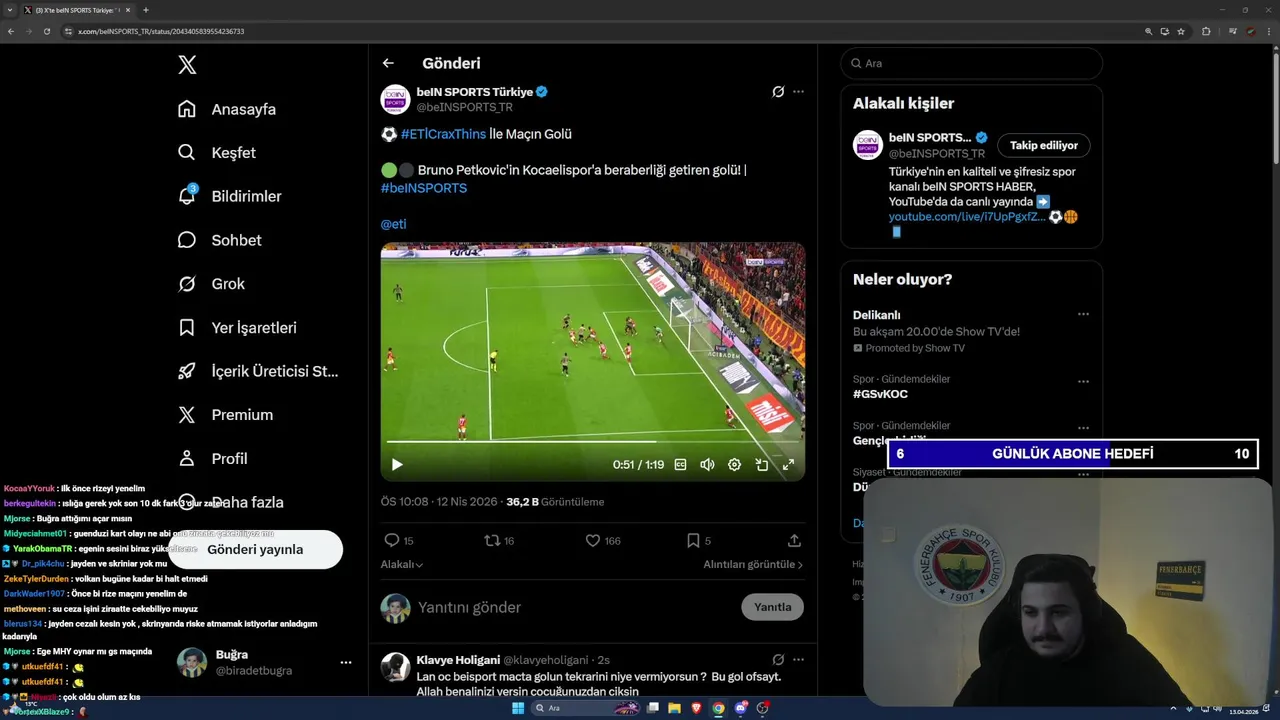The width and height of the screenshot is (1280, 720).
Task: Go to the X logo home
Action: [187, 65]
